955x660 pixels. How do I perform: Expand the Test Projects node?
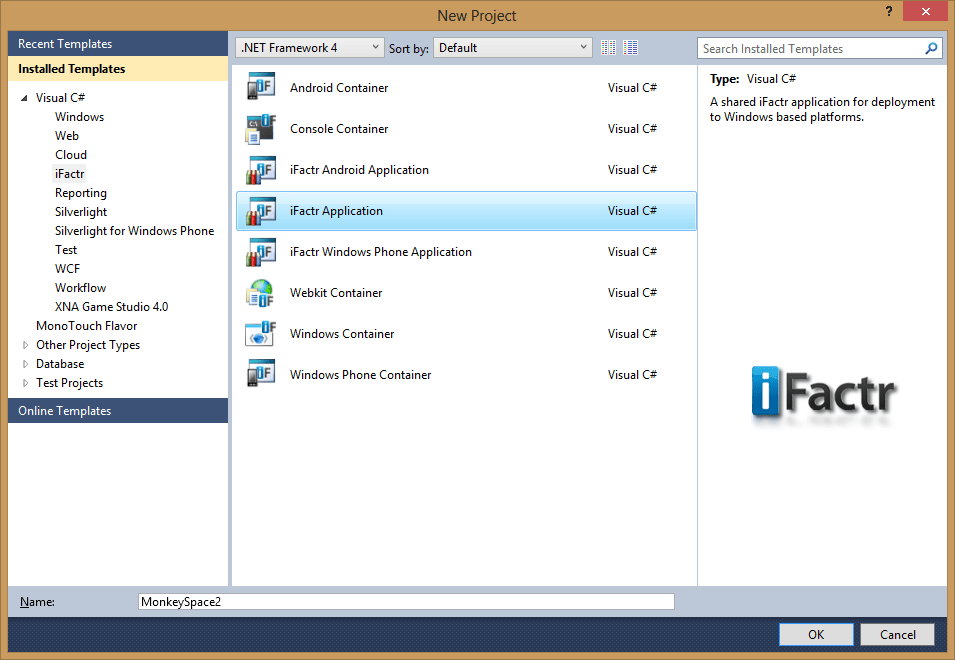25,383
